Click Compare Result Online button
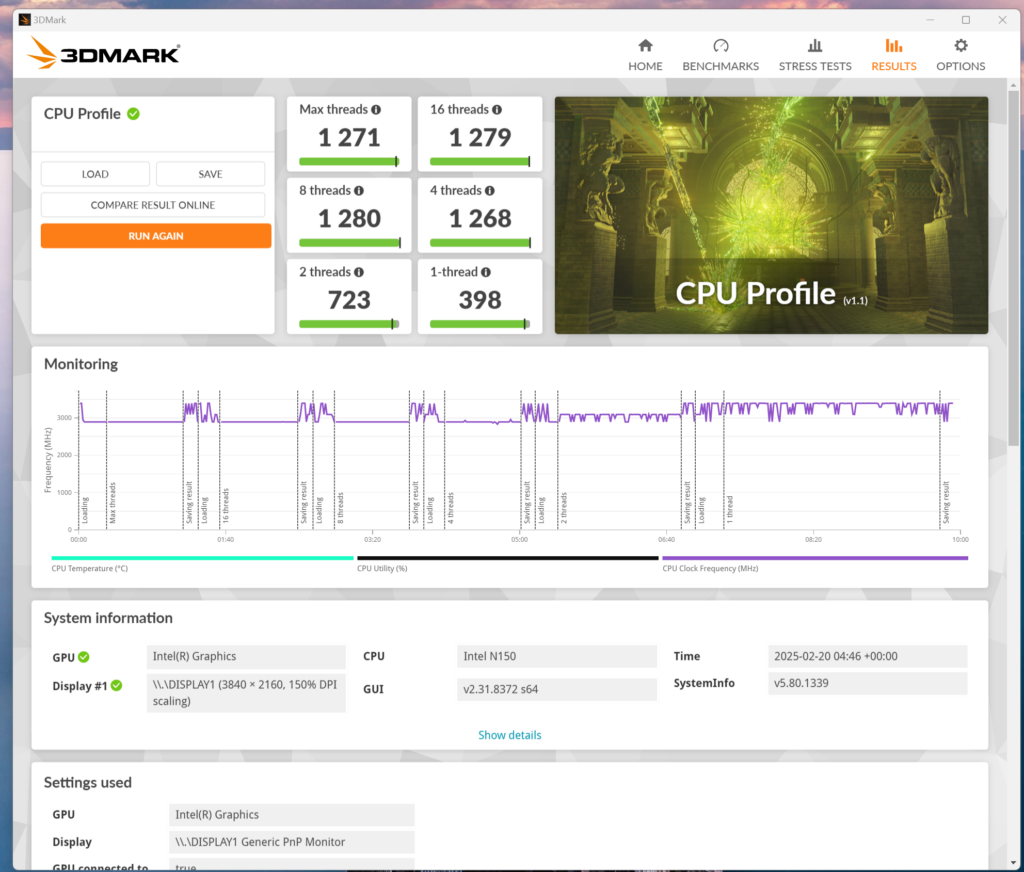Image resolution: width=1024 pixels, height=872 pixels. 153,205
